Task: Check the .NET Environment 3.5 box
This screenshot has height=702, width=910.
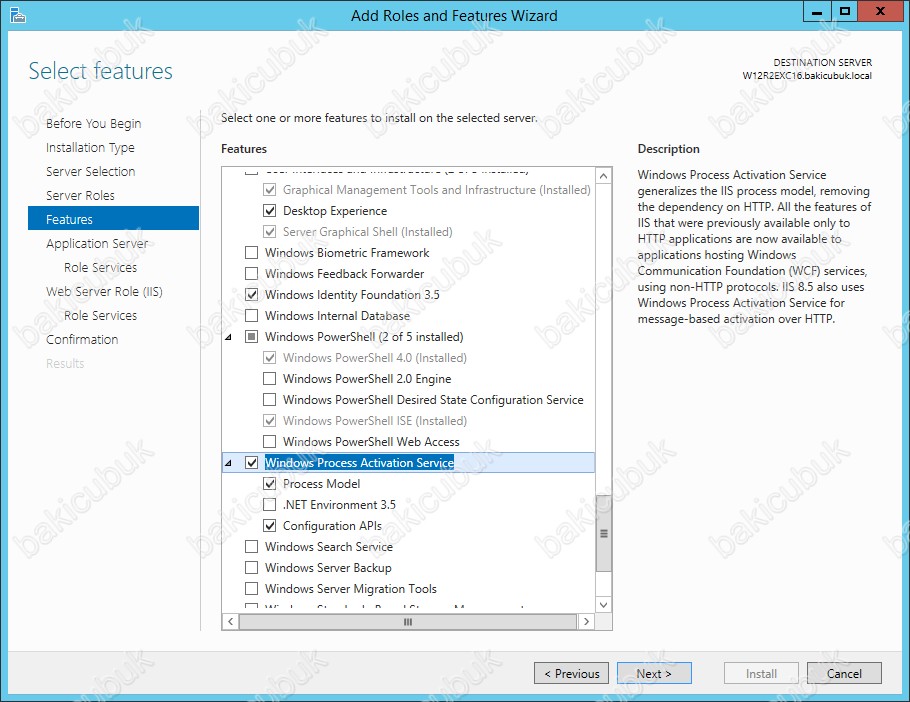Action: (x=269, y=504)
